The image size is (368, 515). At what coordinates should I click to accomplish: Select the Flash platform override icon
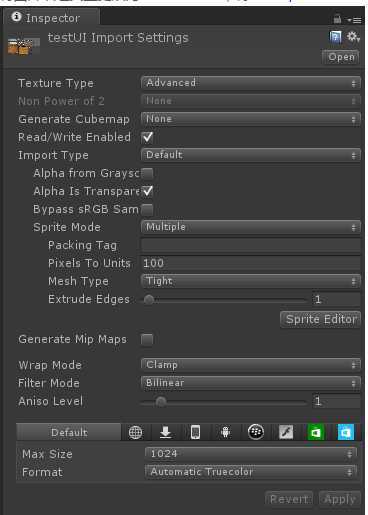click(x=286, y=432)
